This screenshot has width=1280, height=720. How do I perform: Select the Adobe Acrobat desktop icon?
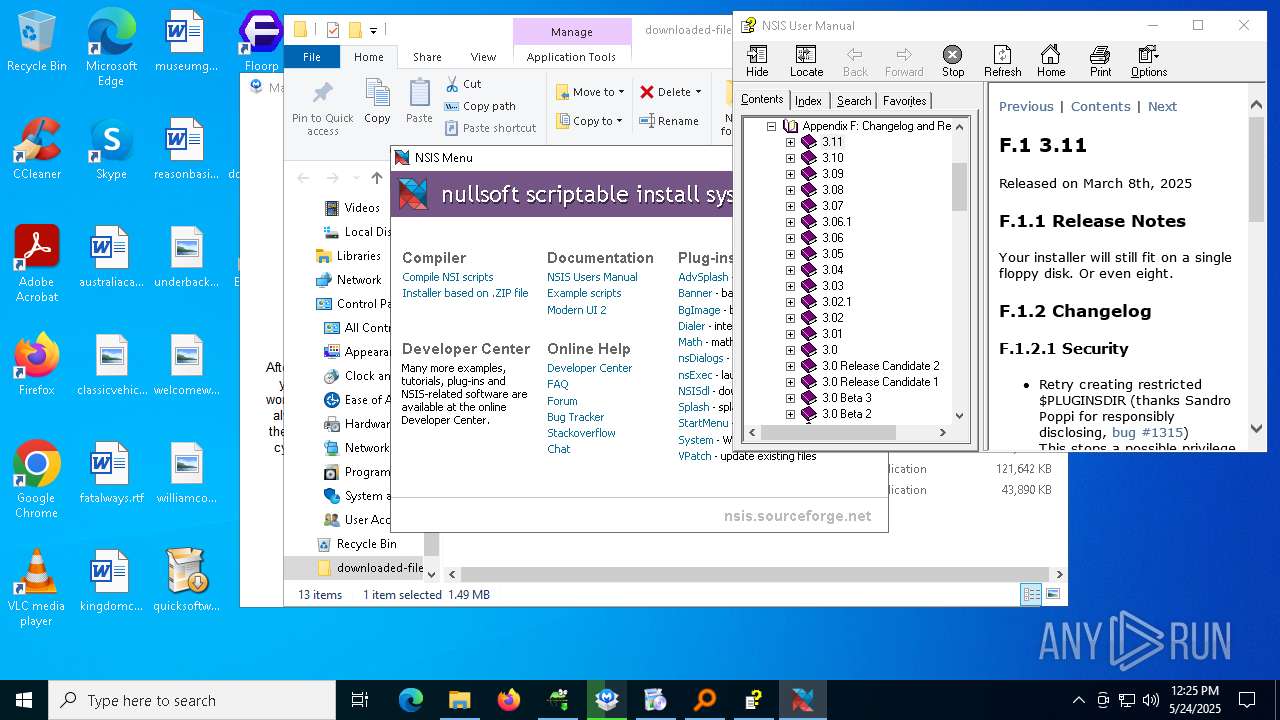(37, 264)
